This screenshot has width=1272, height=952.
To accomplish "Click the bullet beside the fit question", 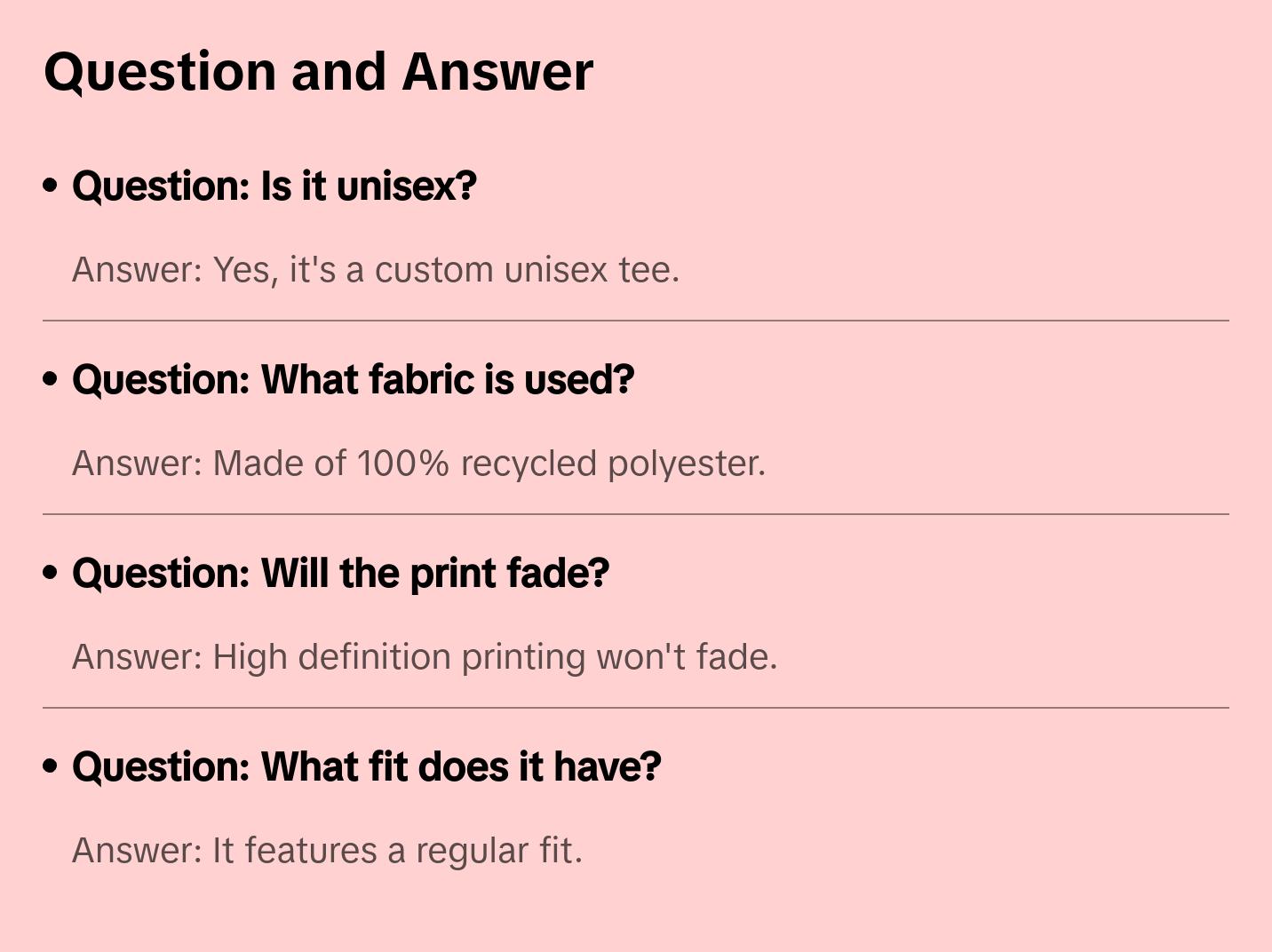I will 51,766.
